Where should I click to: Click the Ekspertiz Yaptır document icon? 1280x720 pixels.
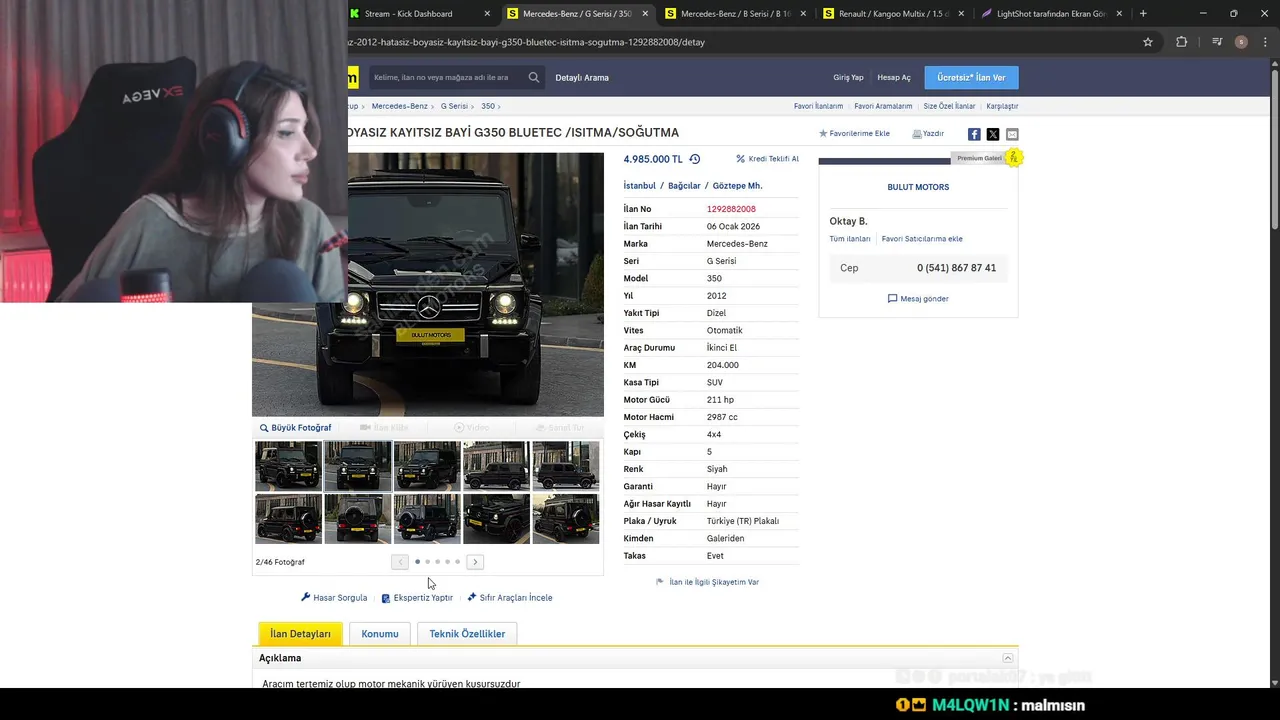click(386, 598)
